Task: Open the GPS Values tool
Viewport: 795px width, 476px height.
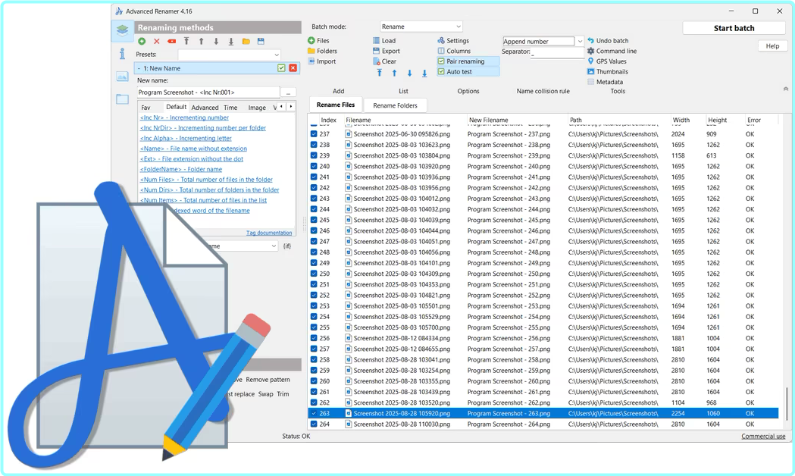Action: 591,61
